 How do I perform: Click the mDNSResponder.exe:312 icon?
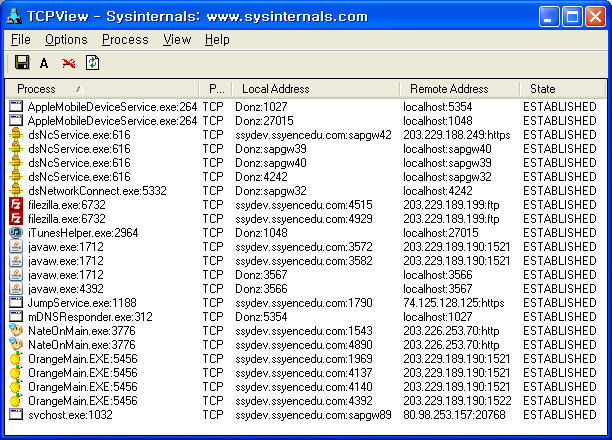tap(16, 316)
